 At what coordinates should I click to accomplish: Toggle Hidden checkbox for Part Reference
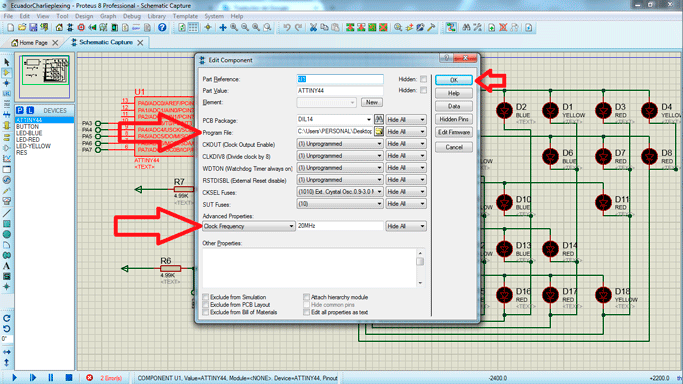[423, 79]
